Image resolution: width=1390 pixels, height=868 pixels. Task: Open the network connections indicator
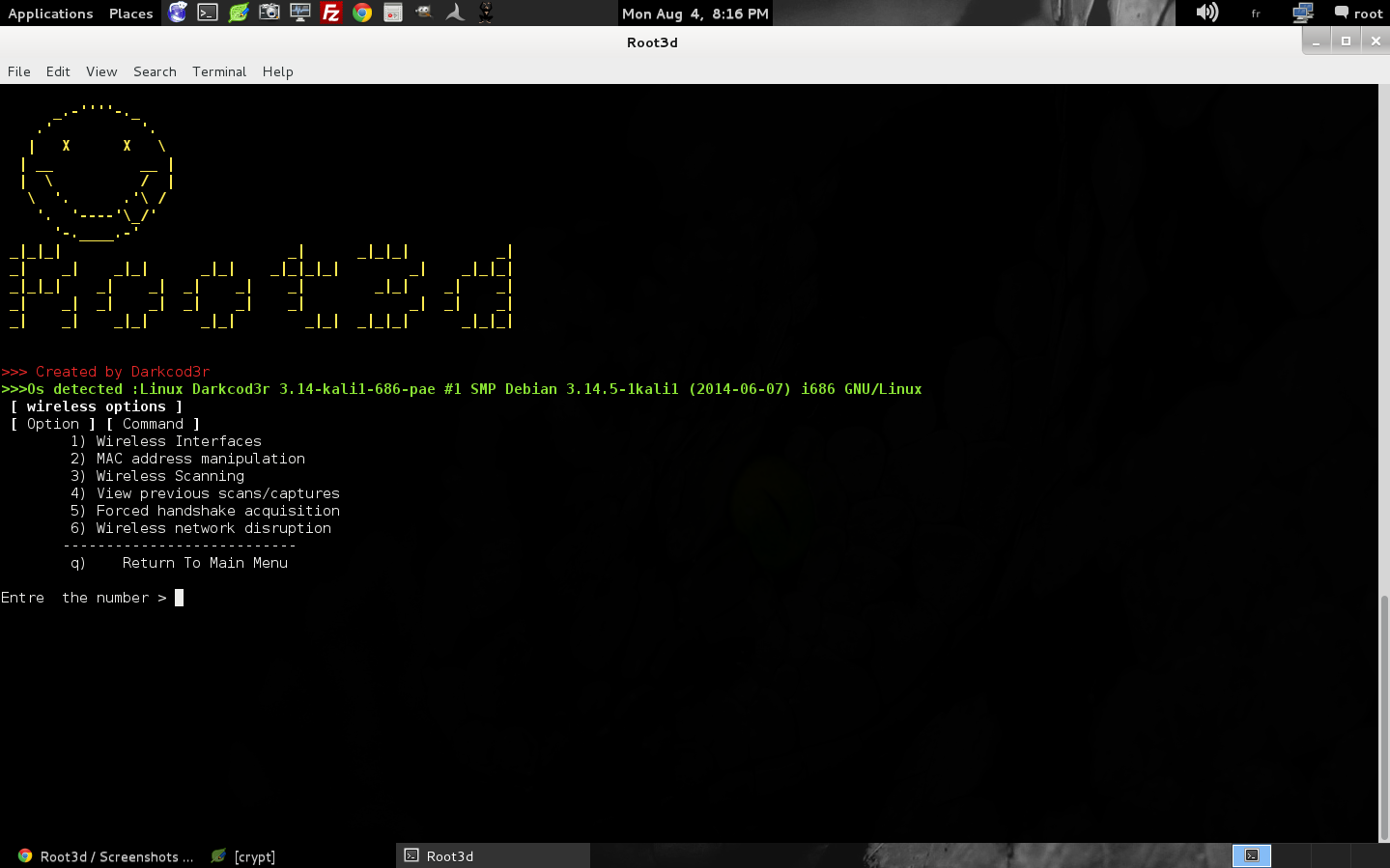click(1303, 13)
